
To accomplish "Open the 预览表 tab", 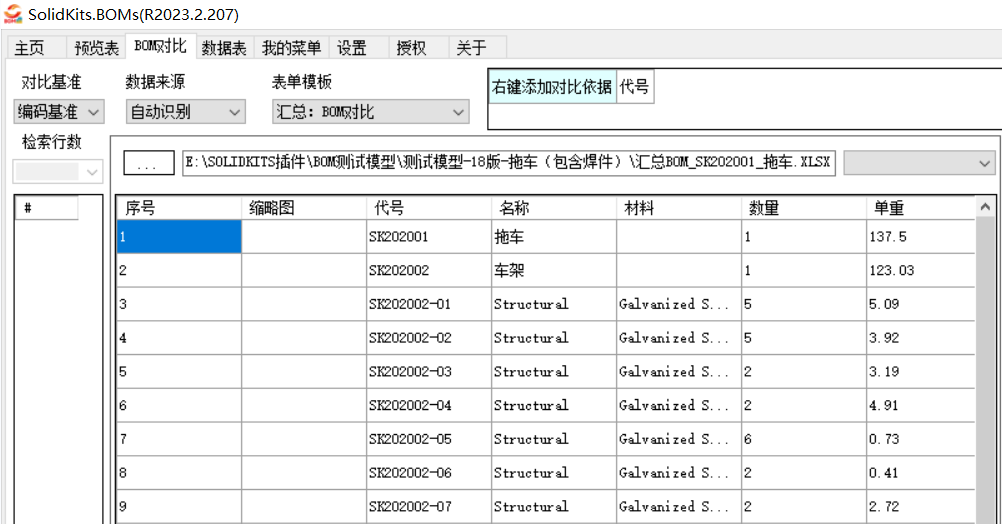I will pyautogui.click(x=96, y=48).
